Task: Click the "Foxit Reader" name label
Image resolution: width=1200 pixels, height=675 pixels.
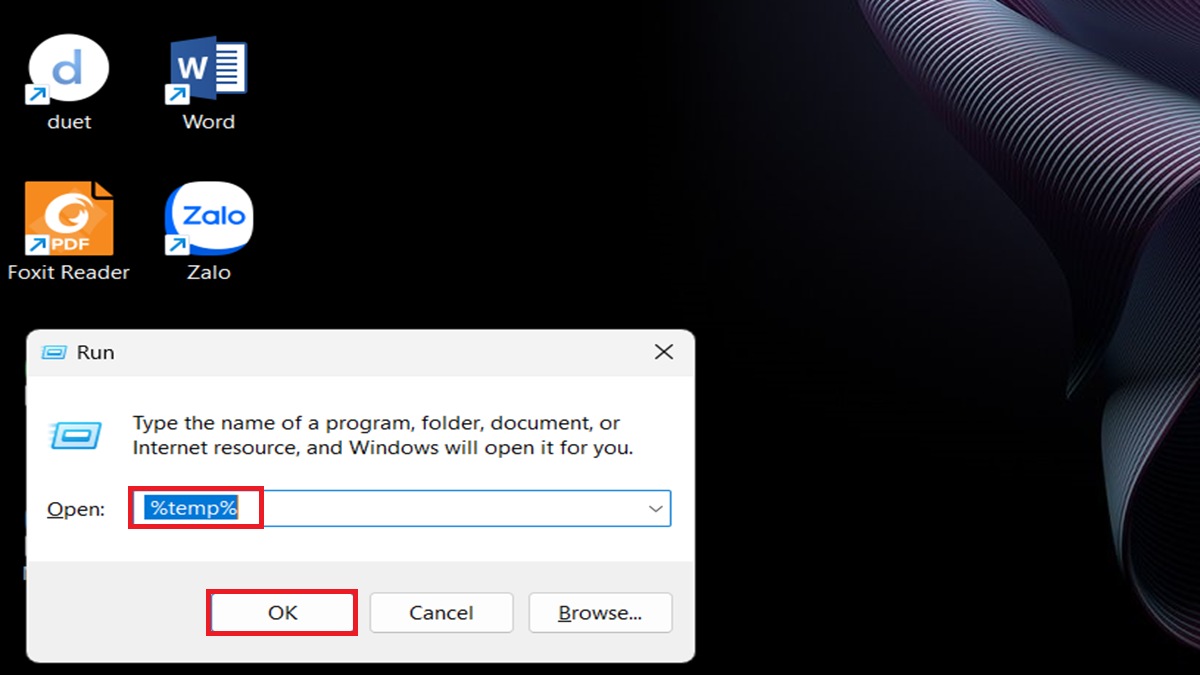Action: point(68,272)
